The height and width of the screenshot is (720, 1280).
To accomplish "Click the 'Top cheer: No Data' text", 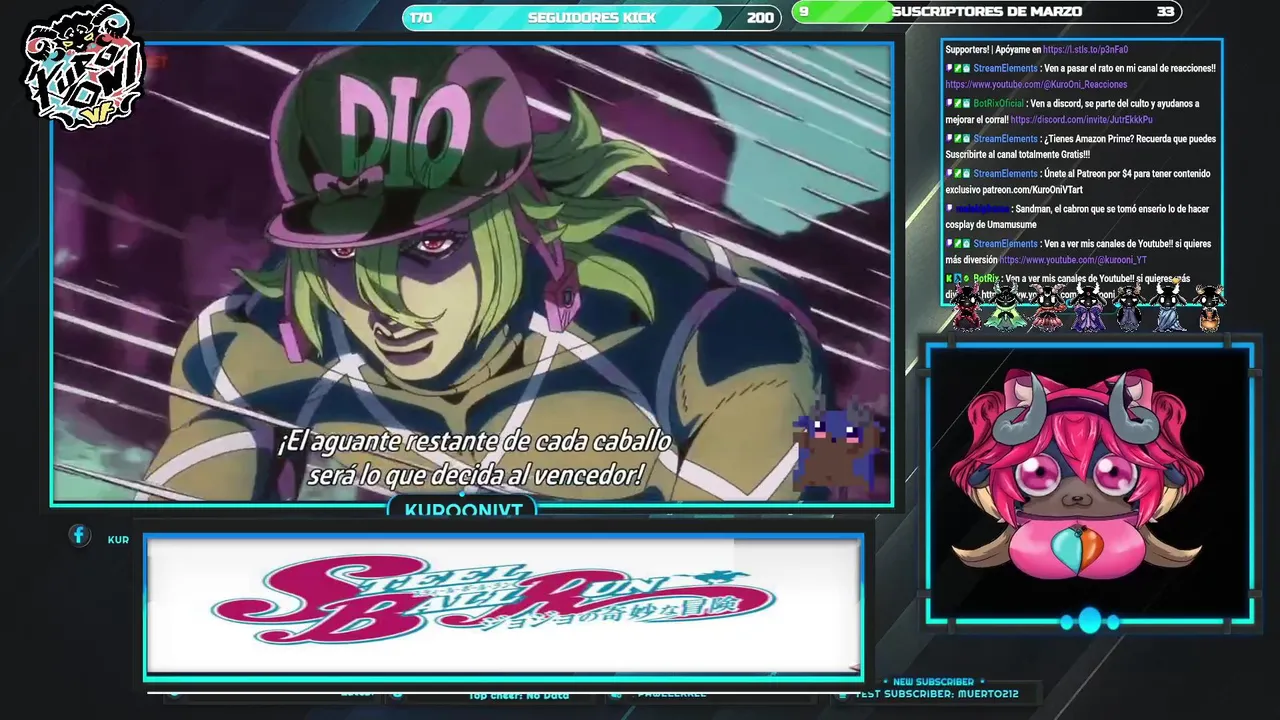I will pyautogui.click(x=519, y=695).
